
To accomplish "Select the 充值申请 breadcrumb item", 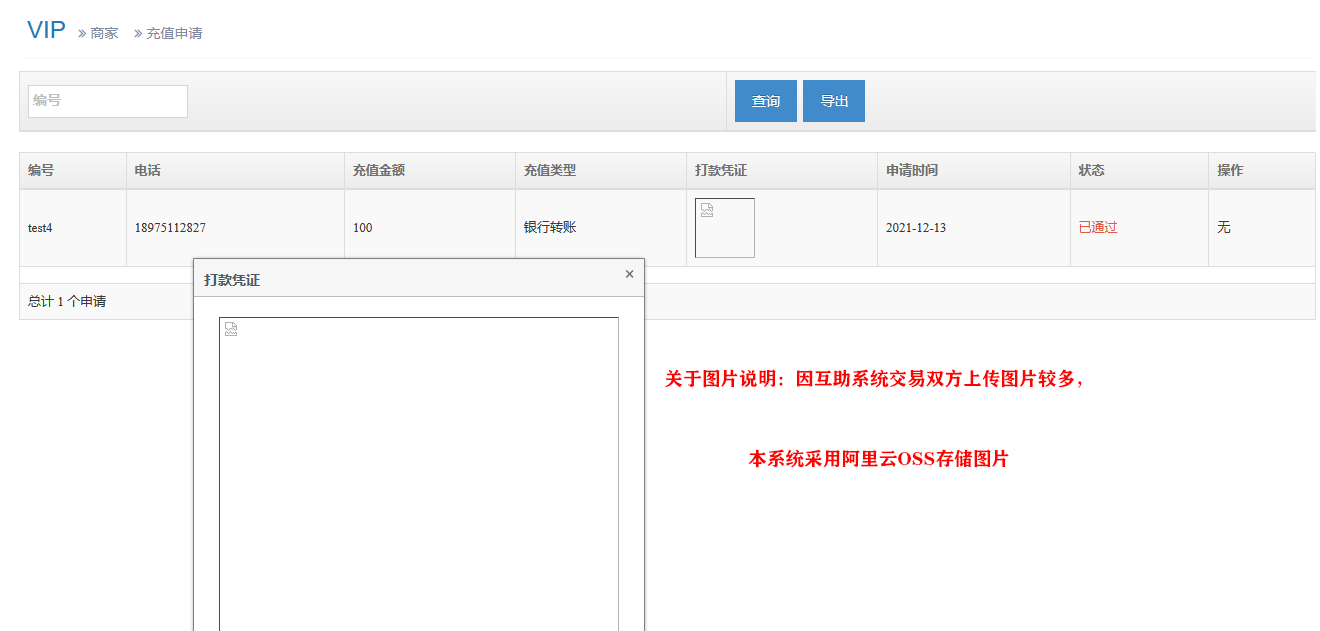I will pyautogui.click(x=174, y=33).
